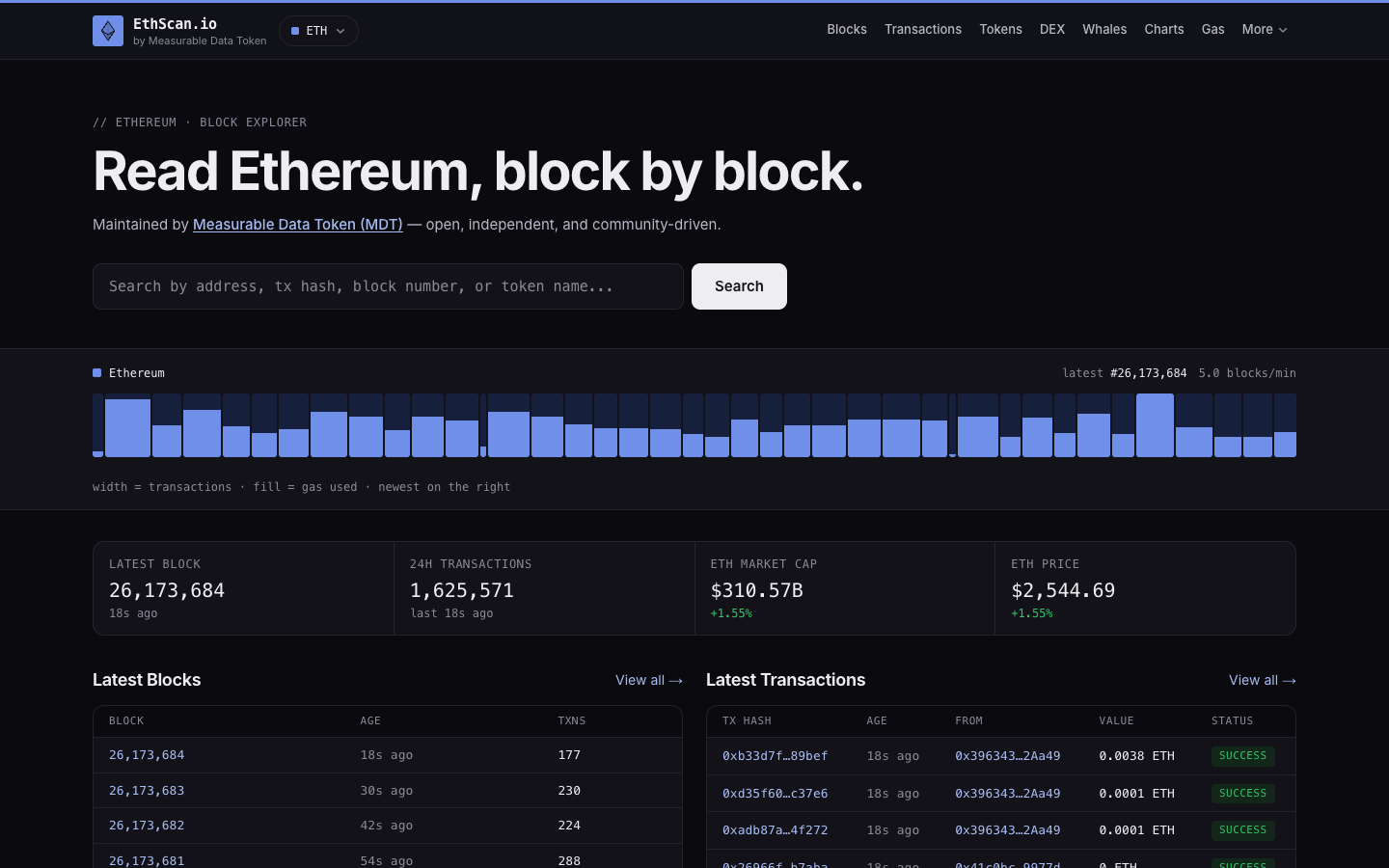Click the EthScan.io Ethereum diamond logo
Image resolution: width=1389 pixels, height=868 pixels.
[108, 31]
